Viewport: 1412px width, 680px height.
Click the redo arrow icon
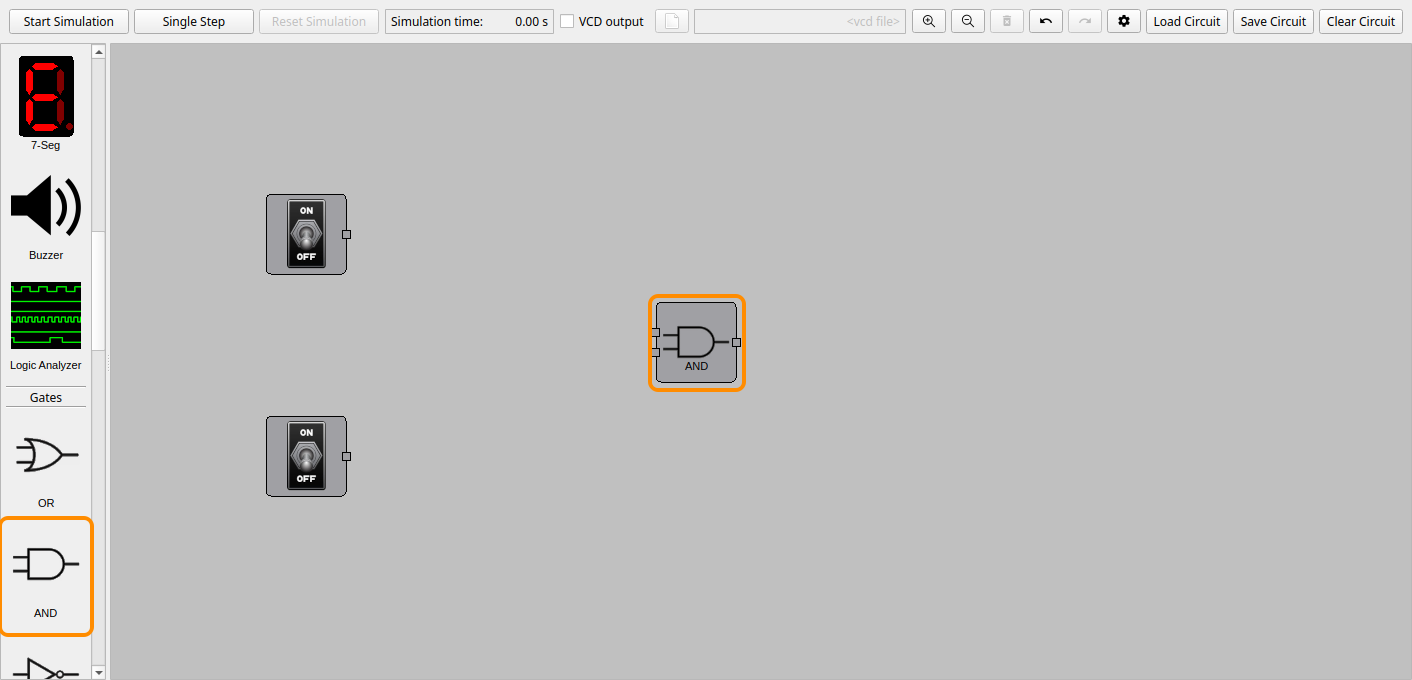pos(1085,21)
